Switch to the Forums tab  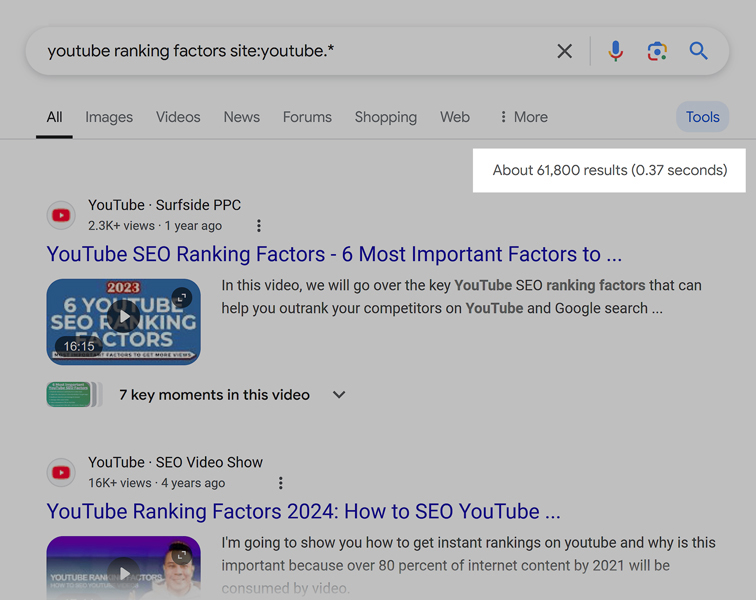point(307,117)
